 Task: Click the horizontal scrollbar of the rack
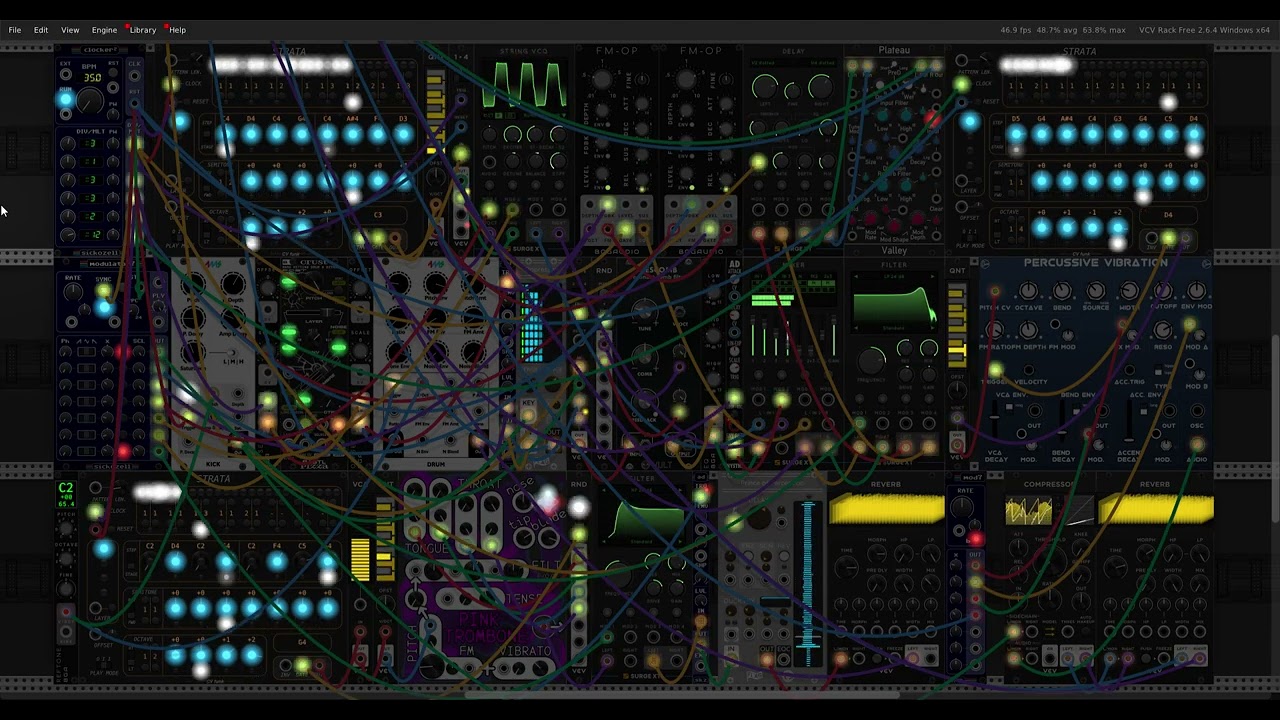point(684,693)
